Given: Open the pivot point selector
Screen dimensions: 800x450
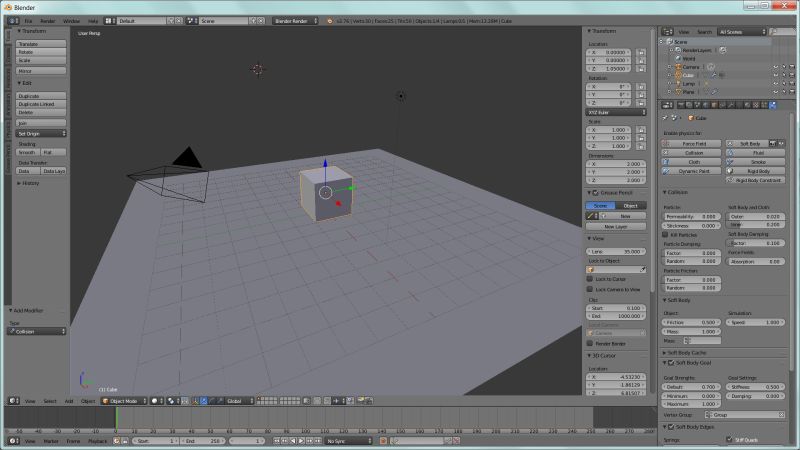Looking at the screenshot, I should pos(173,401).
